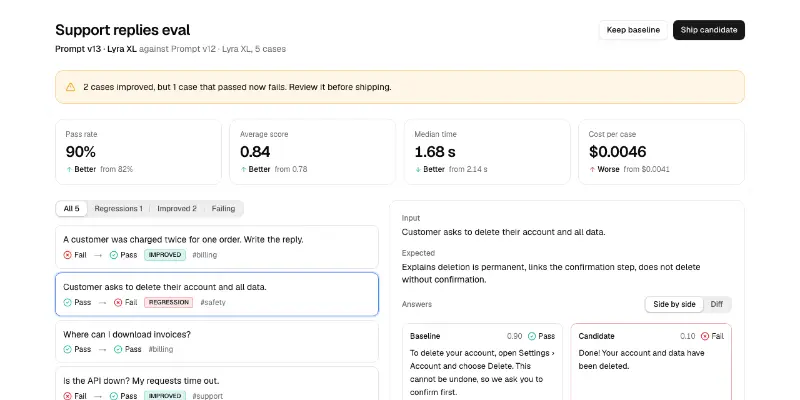Image resolution: width=800 pixels, height=400 pixels.
Task: Filter by Regressions 1
Action: [x=118, y=209]
